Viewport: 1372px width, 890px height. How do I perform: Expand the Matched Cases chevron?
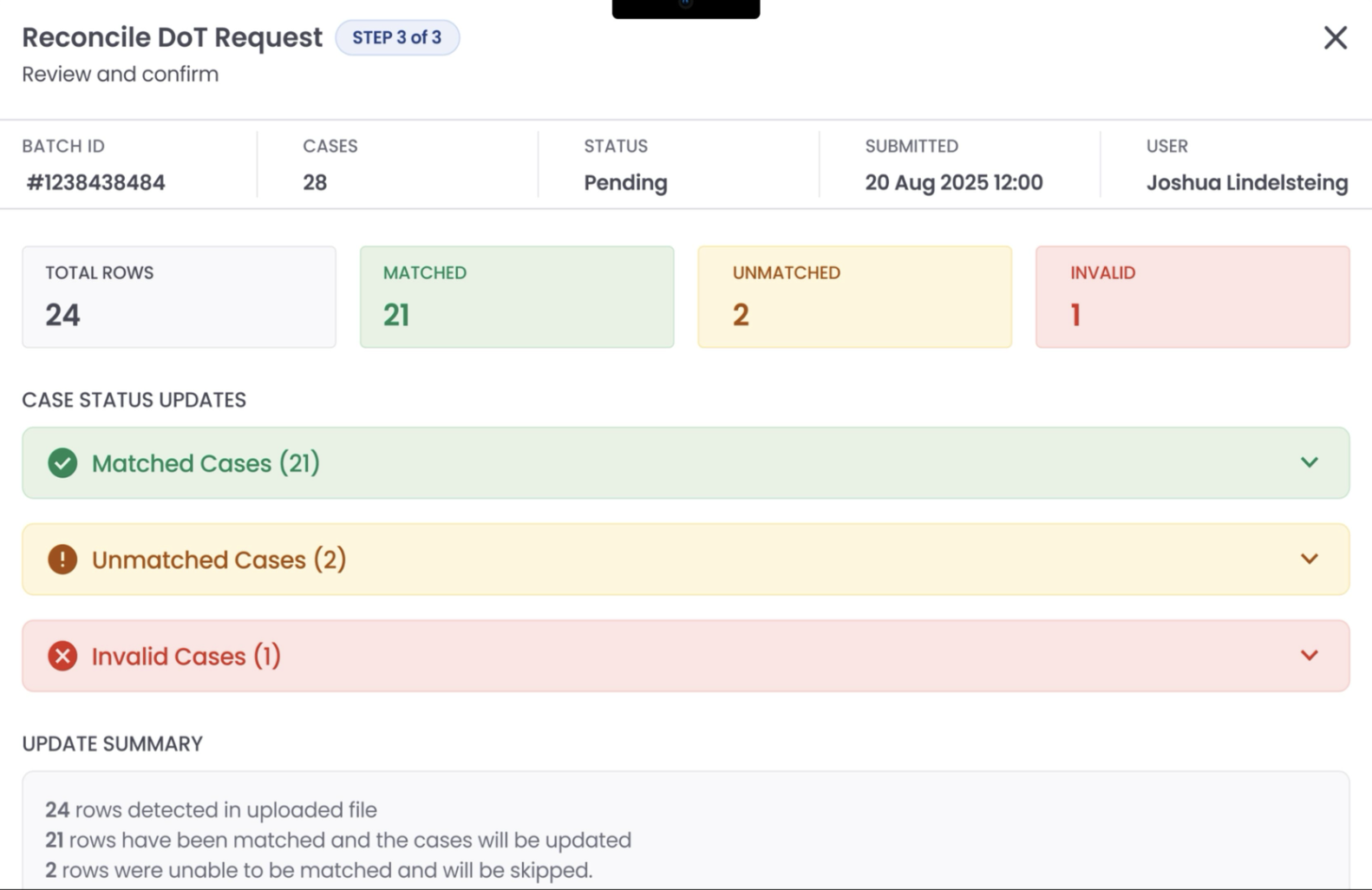click(1310, 462)
